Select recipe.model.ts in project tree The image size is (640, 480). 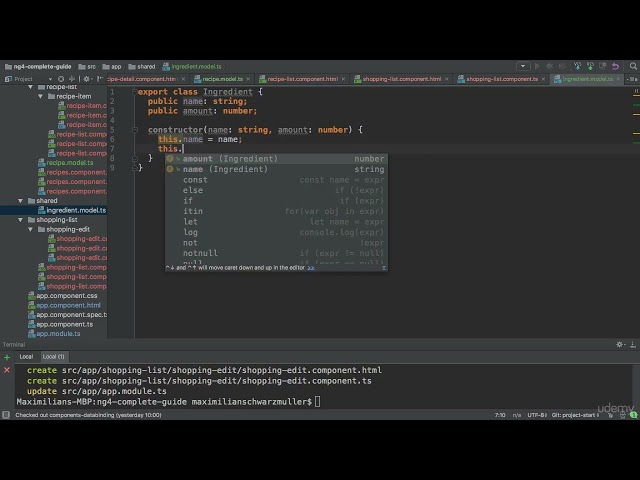coord(65,163)
